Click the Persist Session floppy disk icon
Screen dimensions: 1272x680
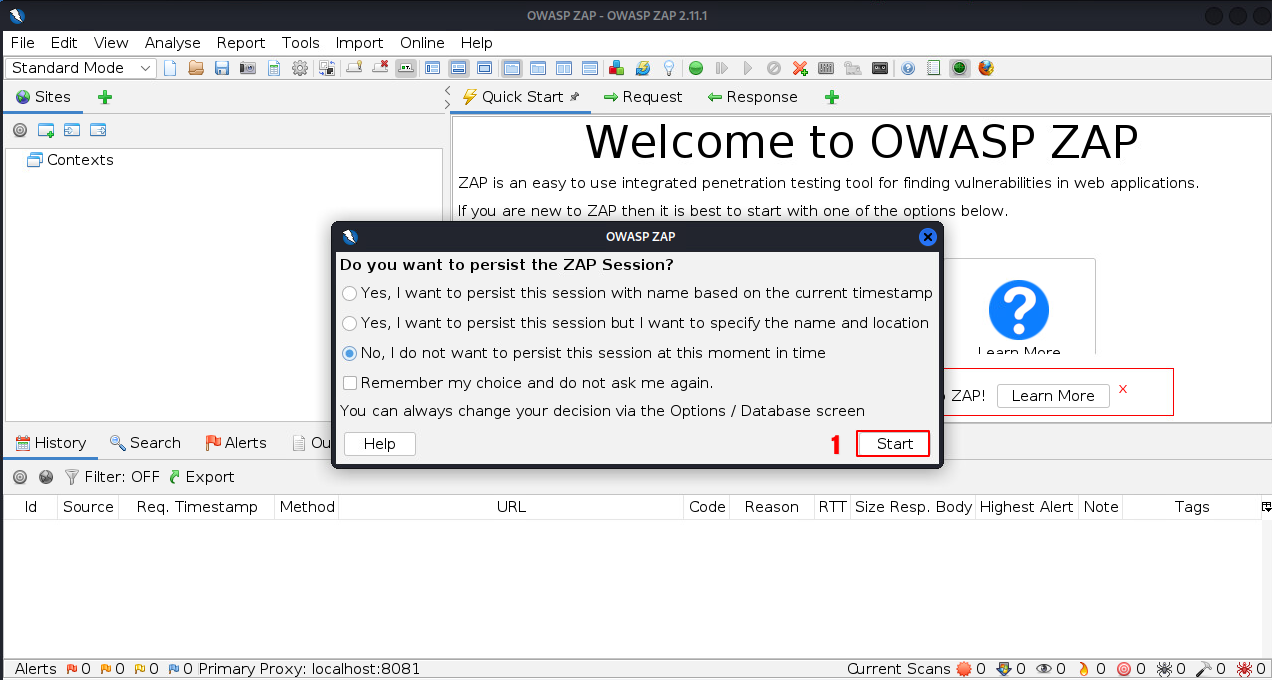pos(222,68)
